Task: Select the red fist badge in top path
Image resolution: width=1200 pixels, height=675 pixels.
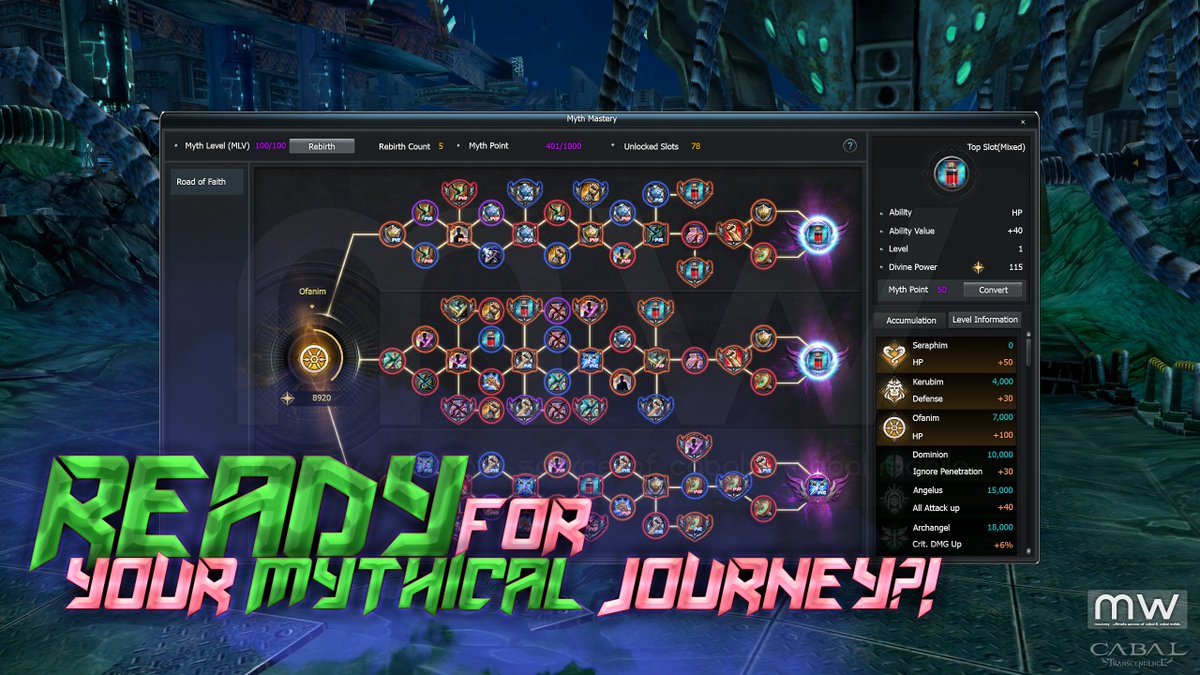Action: click(x=733, y=235)
